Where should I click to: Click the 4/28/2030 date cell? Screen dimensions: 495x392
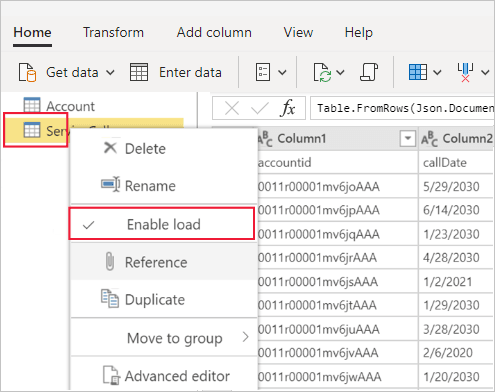[456, 258]
